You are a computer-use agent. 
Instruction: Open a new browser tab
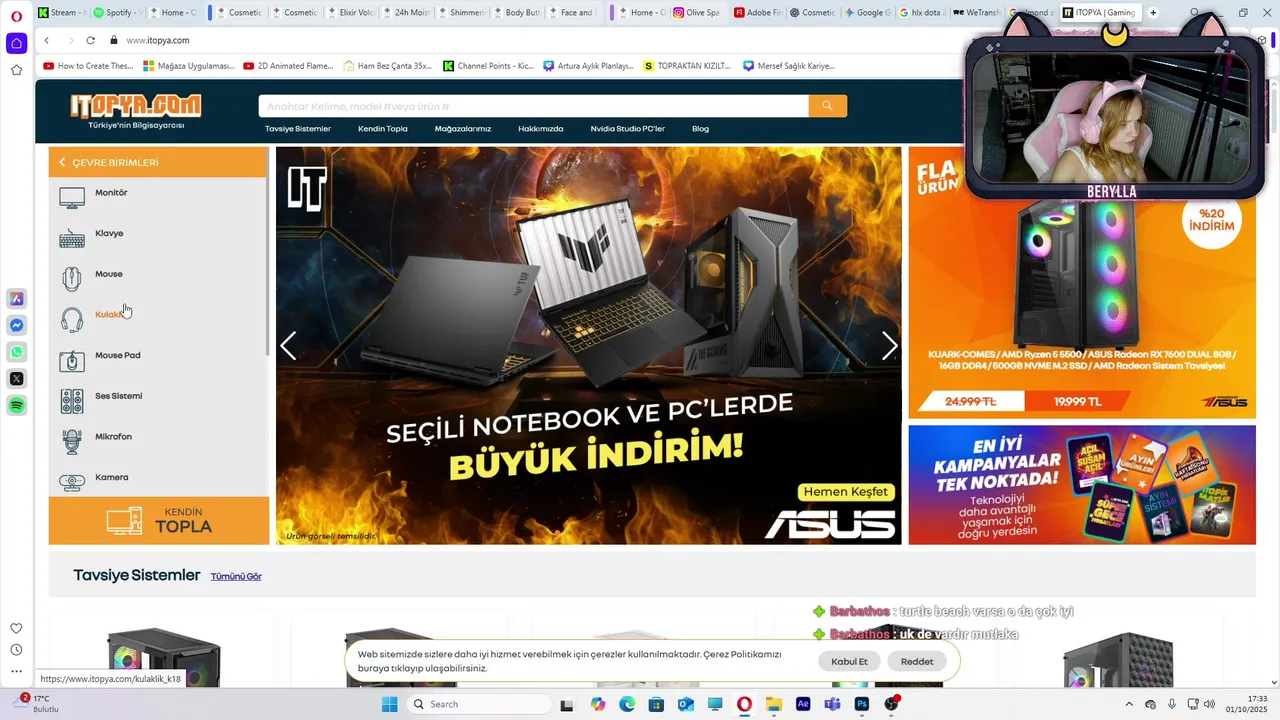pyautogui.click(x=1153, y=13)
